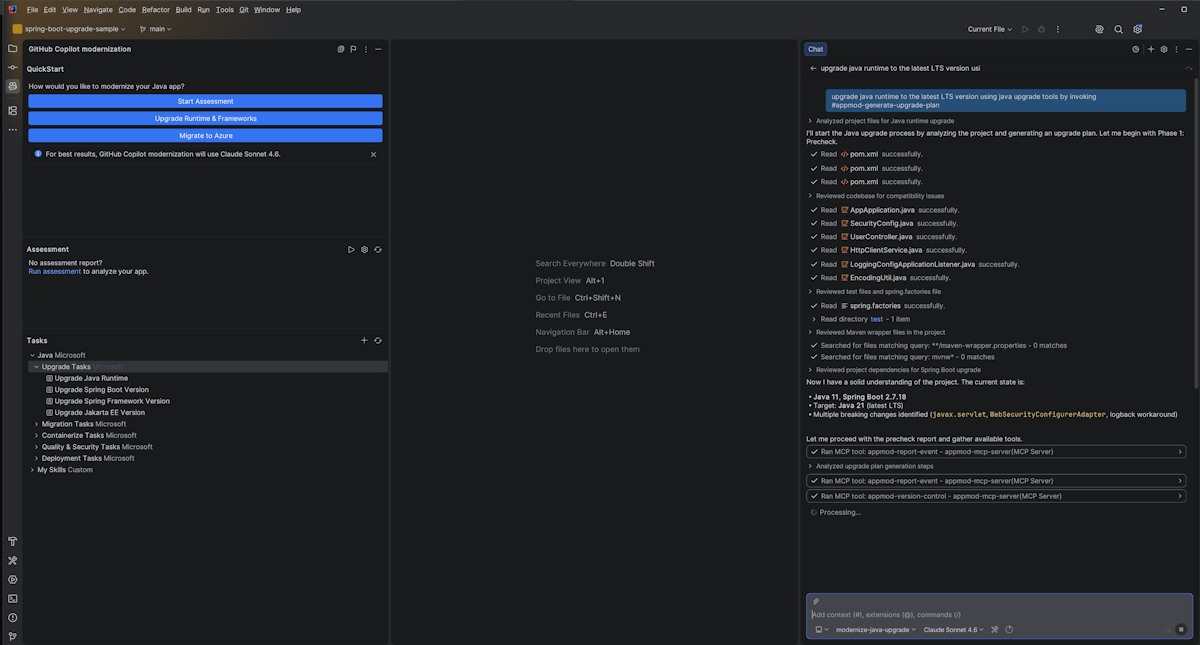Viewport: 1200px width, 645px height.
Task: Minimize the GitHub Copilot modernization panel
Action: pyautogui.click(x=378, y=49)
